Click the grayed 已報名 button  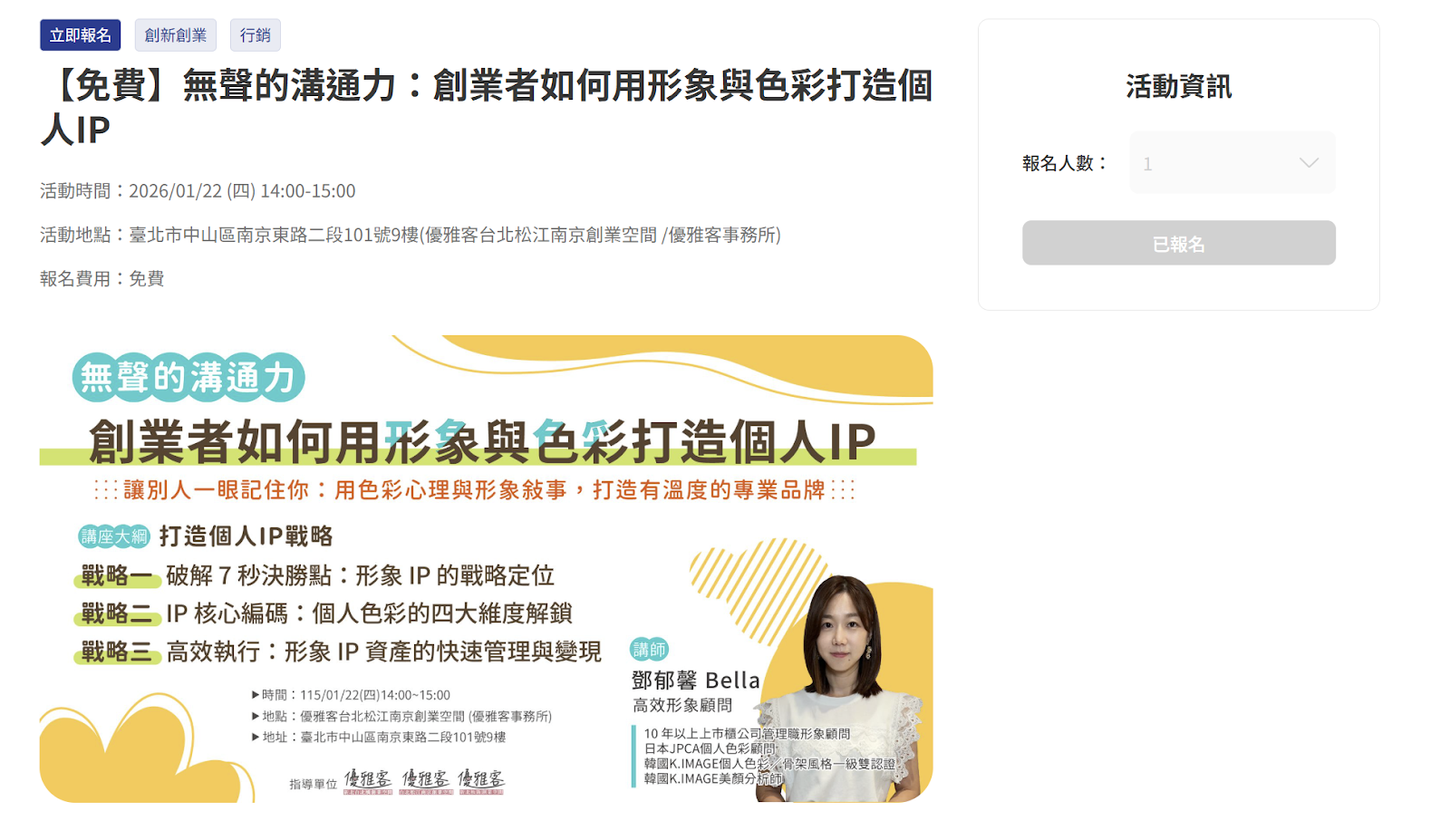tap(1178, 243)
